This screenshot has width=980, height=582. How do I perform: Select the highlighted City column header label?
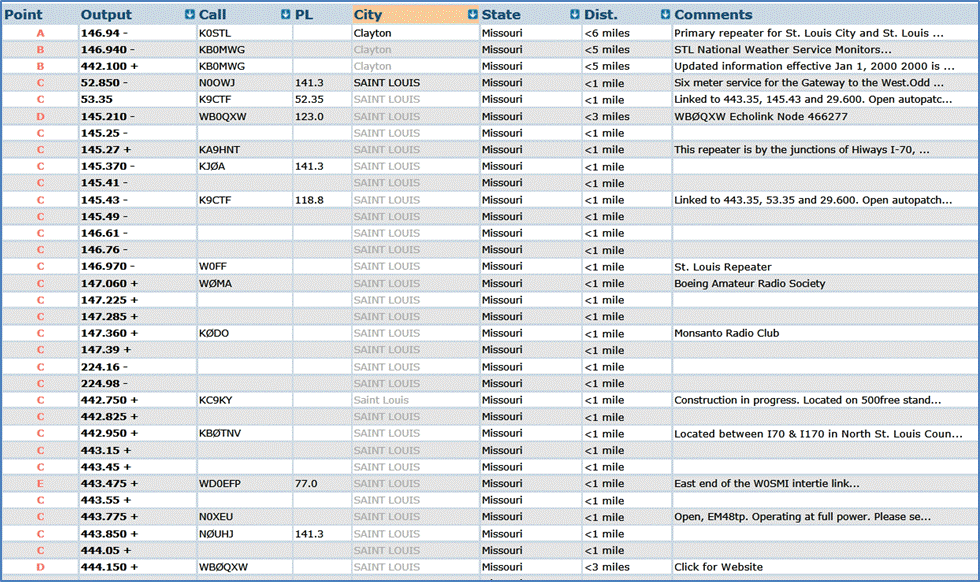click(x=368, y=14)
